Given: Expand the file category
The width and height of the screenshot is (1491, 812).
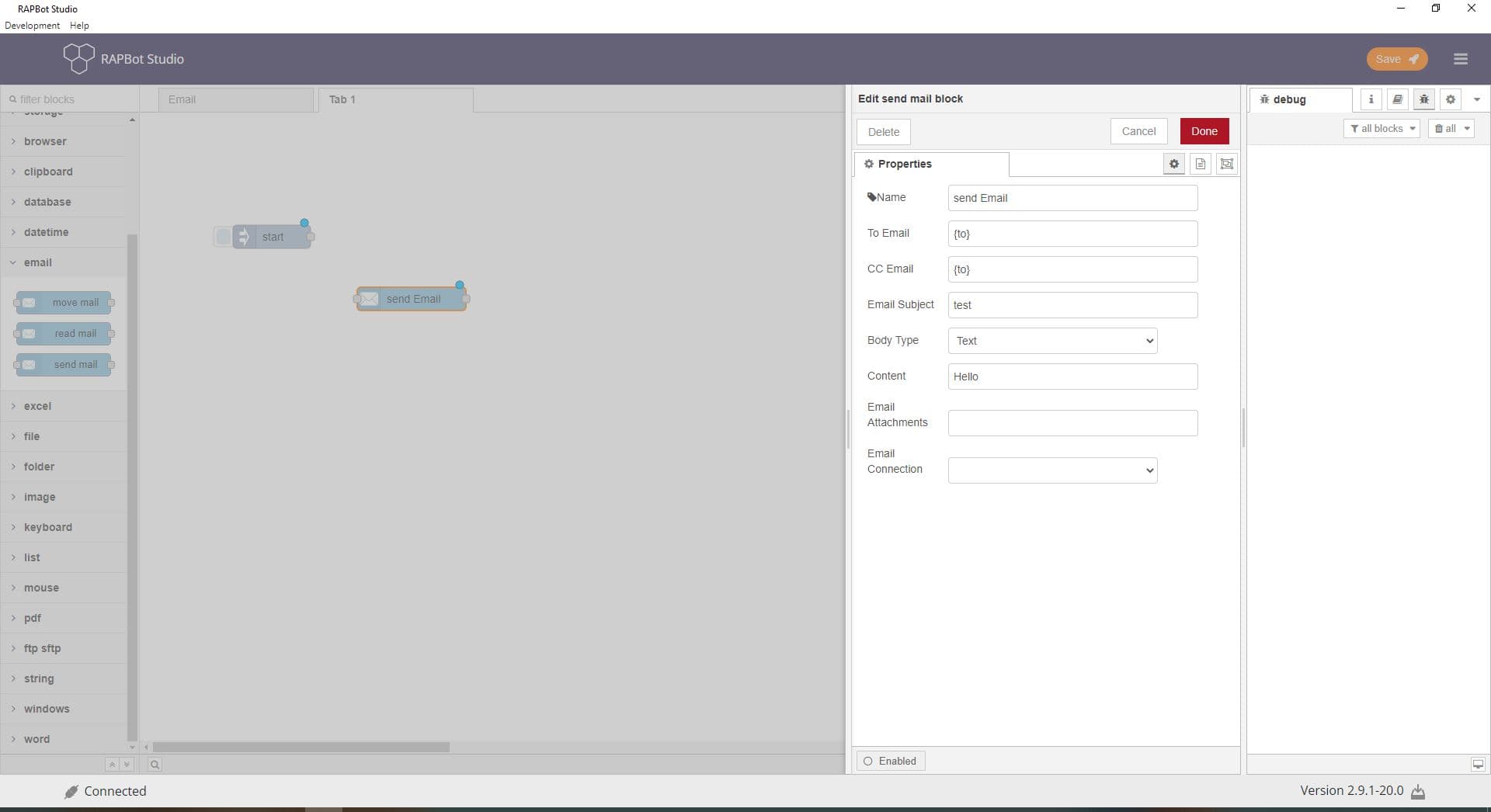Looking at the screenshot, I should [62, 436].
